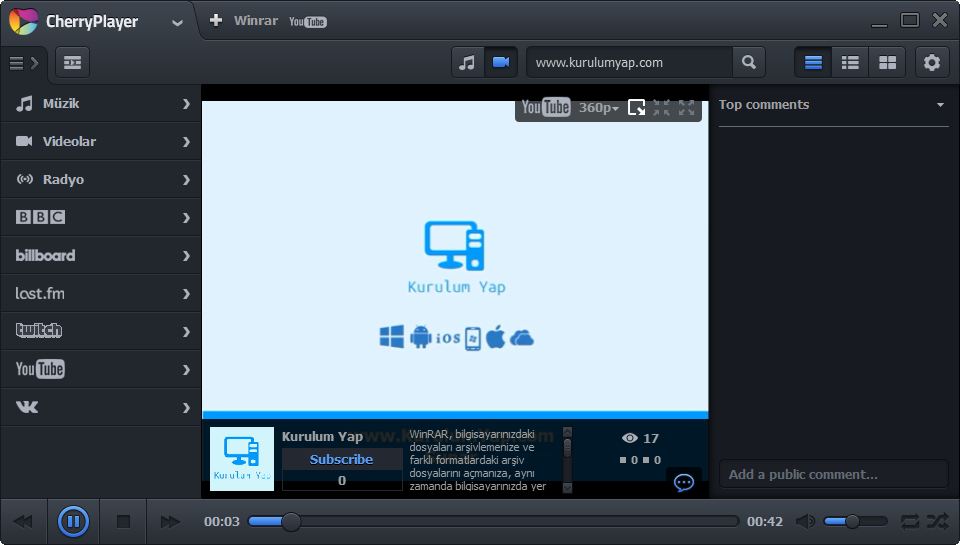960x545 pixels.
Task: Select the grid thumbnails view mode
Action: [x=887, y=62]
